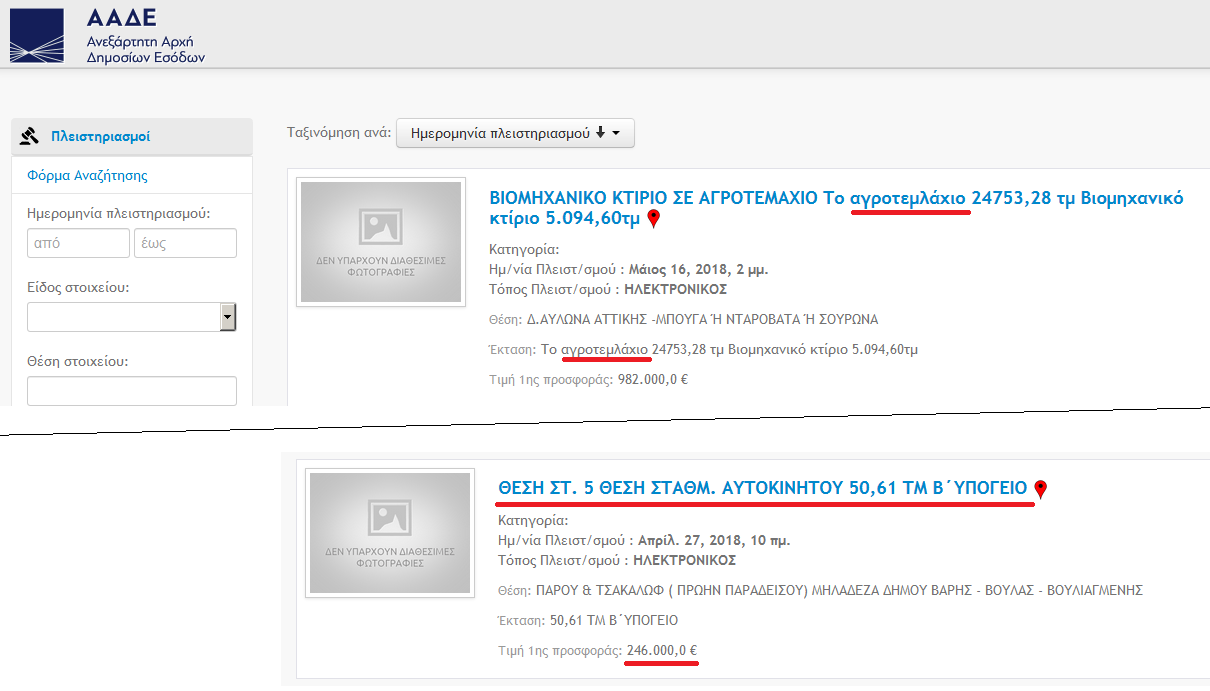Click the 982.000,0 € first offer price
Viewport: 1210px width, 691px height.
click(652, 379)
